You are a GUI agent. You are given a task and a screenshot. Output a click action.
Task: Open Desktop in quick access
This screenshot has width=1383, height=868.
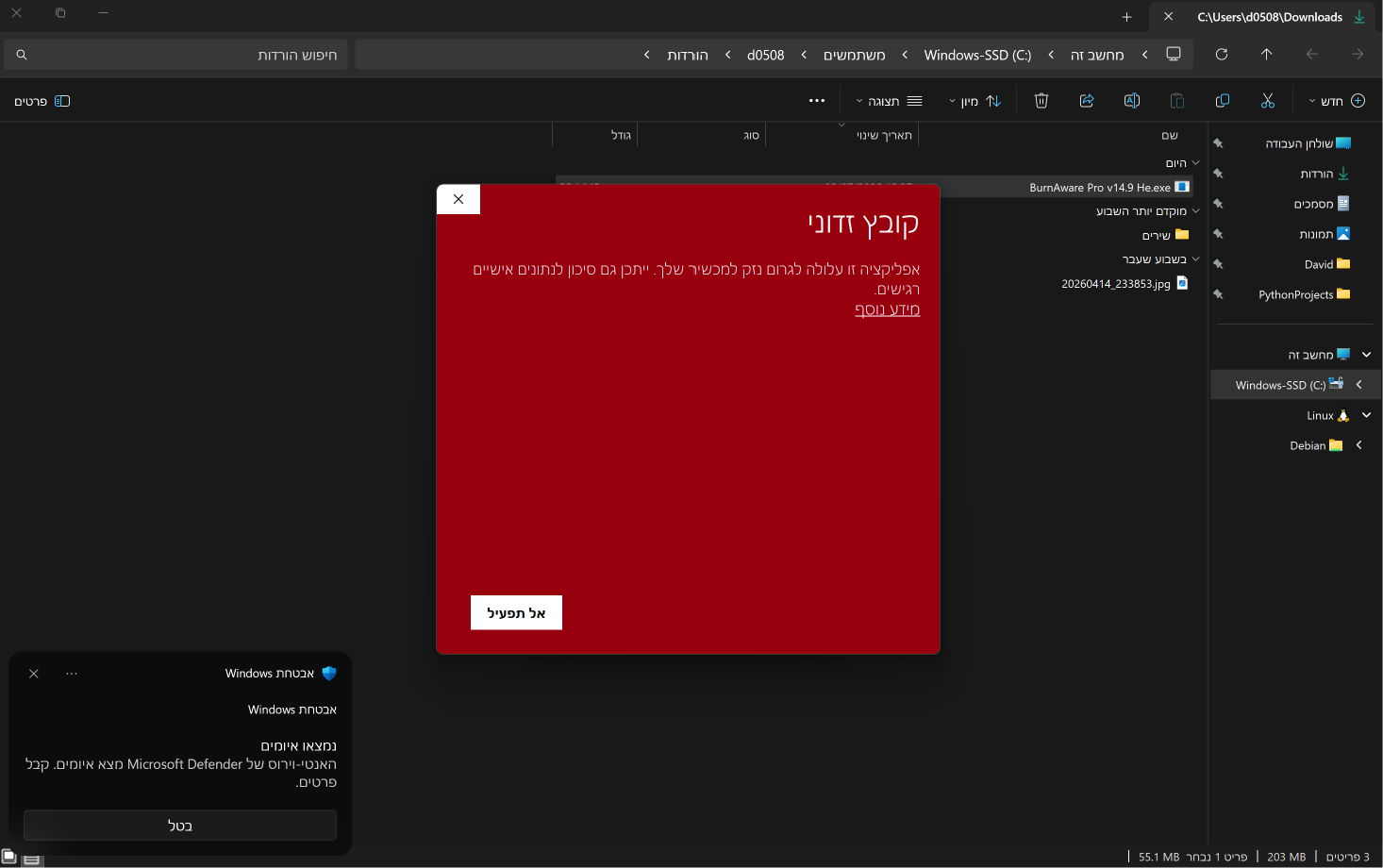[x=1308, y=143]
